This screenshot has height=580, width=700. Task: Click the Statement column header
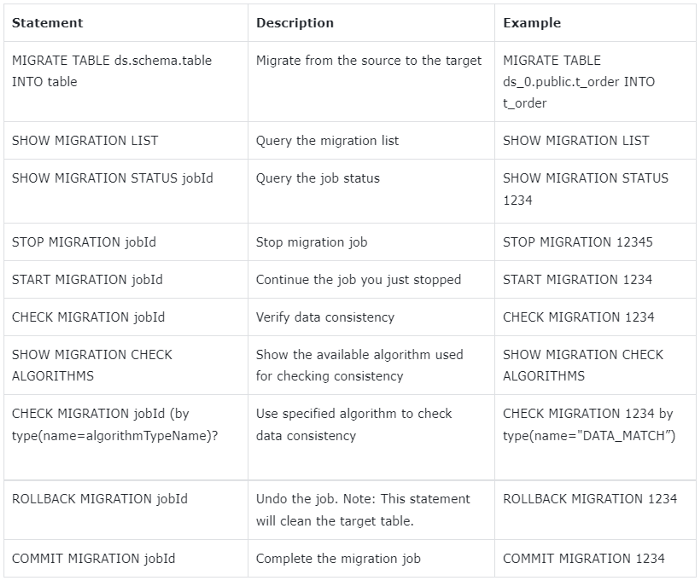(48, 22)
